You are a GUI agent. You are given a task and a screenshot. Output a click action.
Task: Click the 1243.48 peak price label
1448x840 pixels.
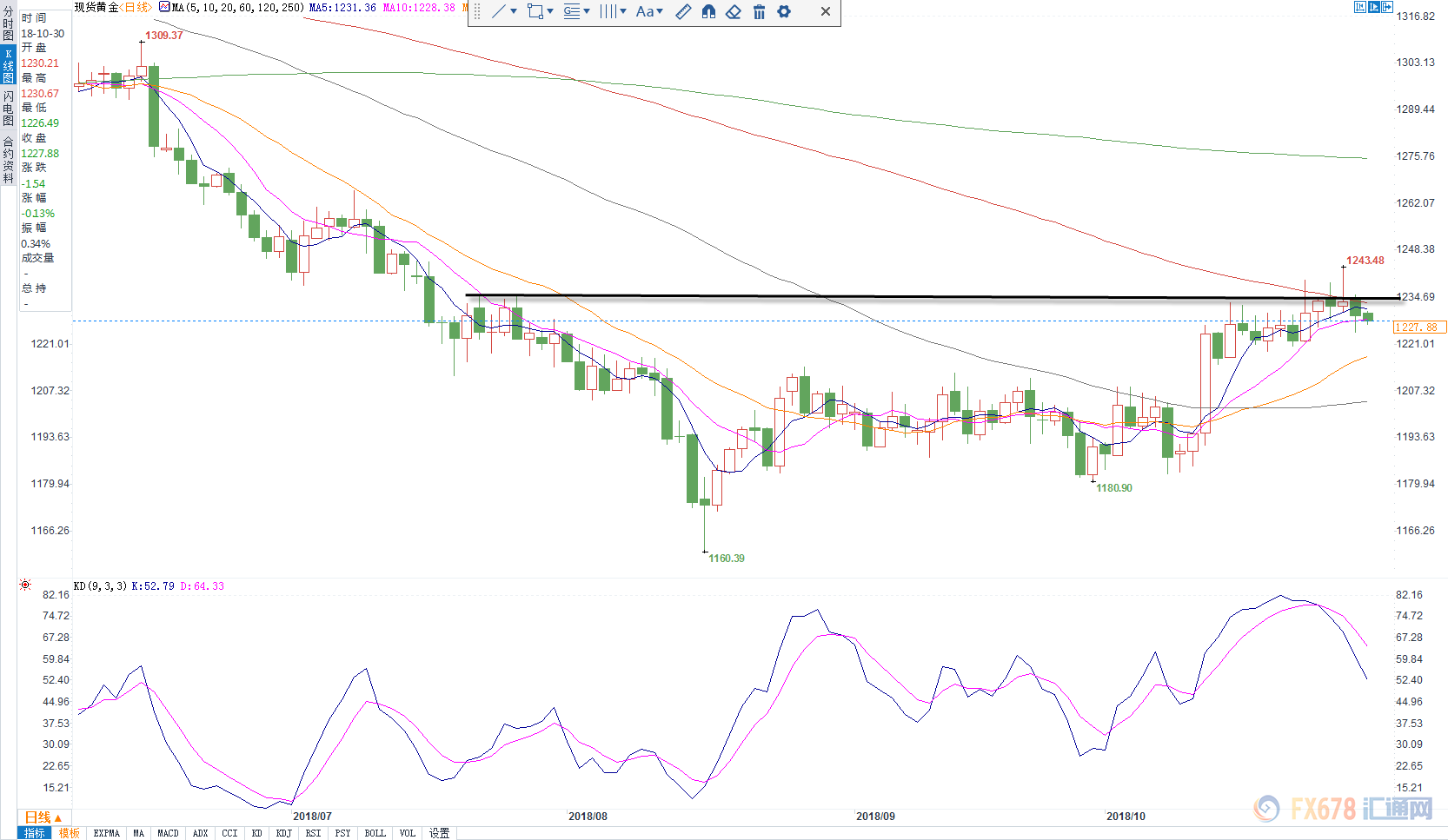point(1365,261)
